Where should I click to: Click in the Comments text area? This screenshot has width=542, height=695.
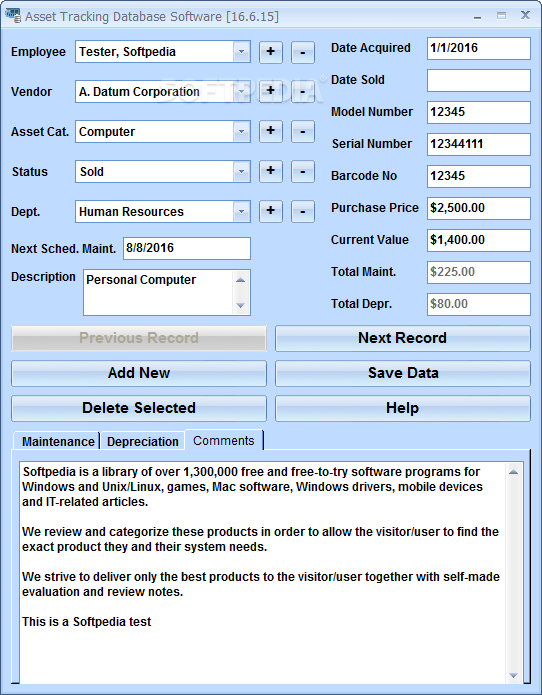(x=262, y=573)
